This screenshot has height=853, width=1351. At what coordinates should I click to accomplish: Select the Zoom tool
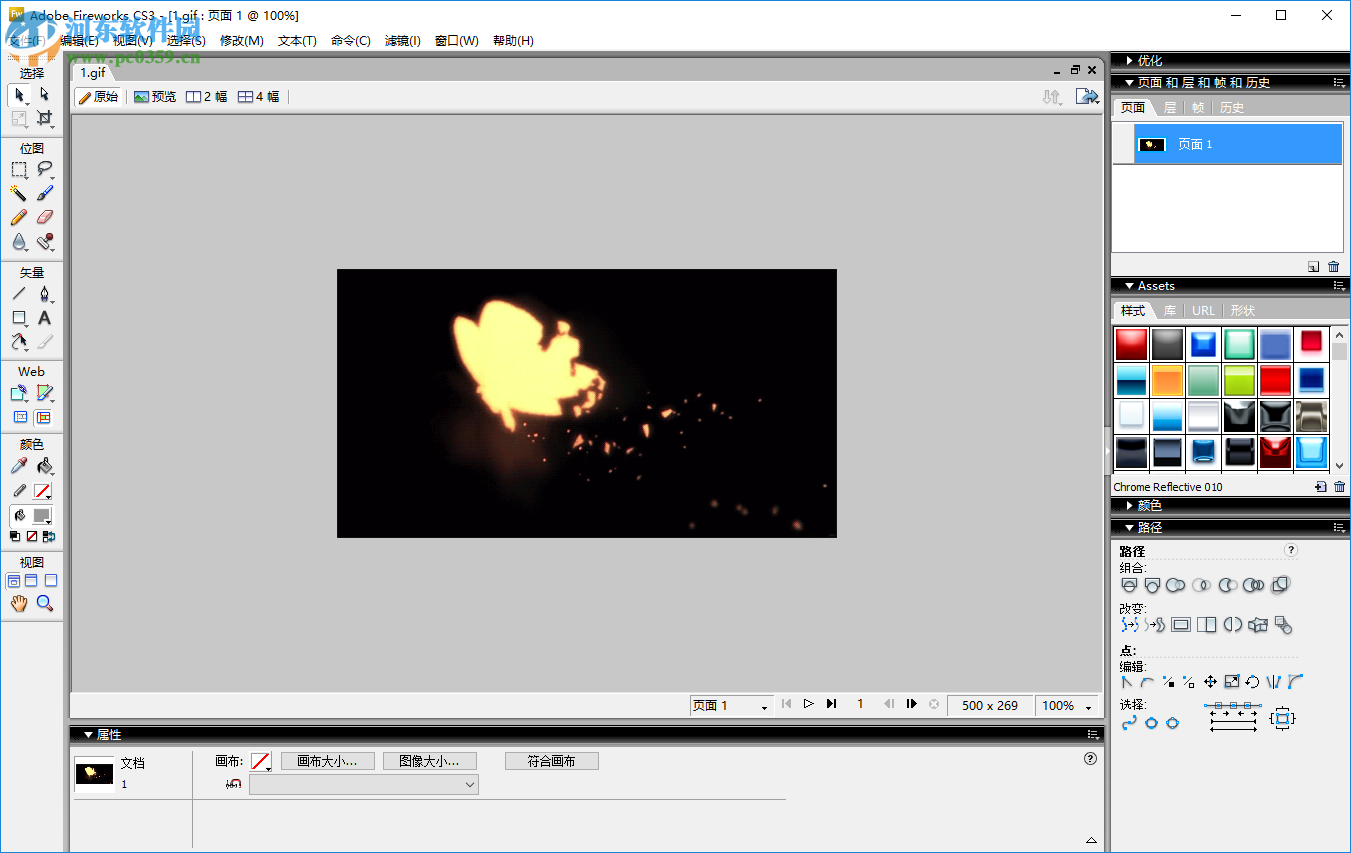click(45, 602)
